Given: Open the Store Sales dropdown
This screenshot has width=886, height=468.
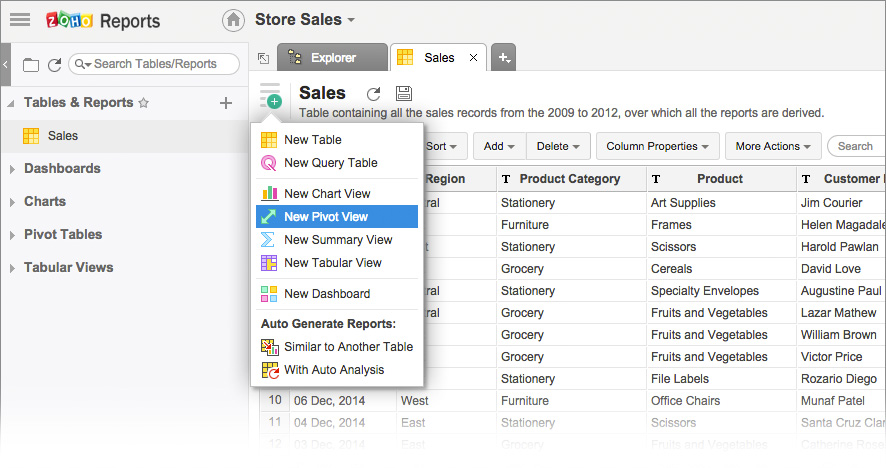Looking at the screenshot, I should (x=305, y=20).
